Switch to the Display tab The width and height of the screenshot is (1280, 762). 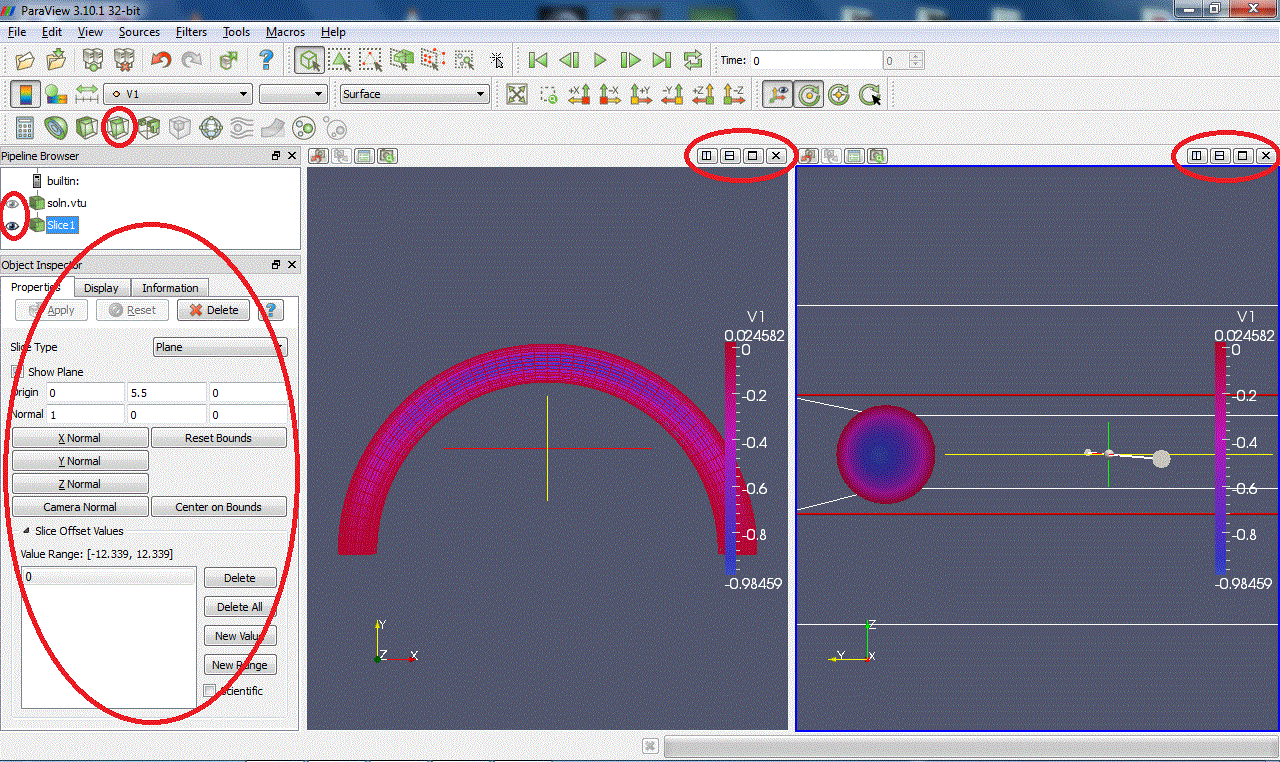101,288
